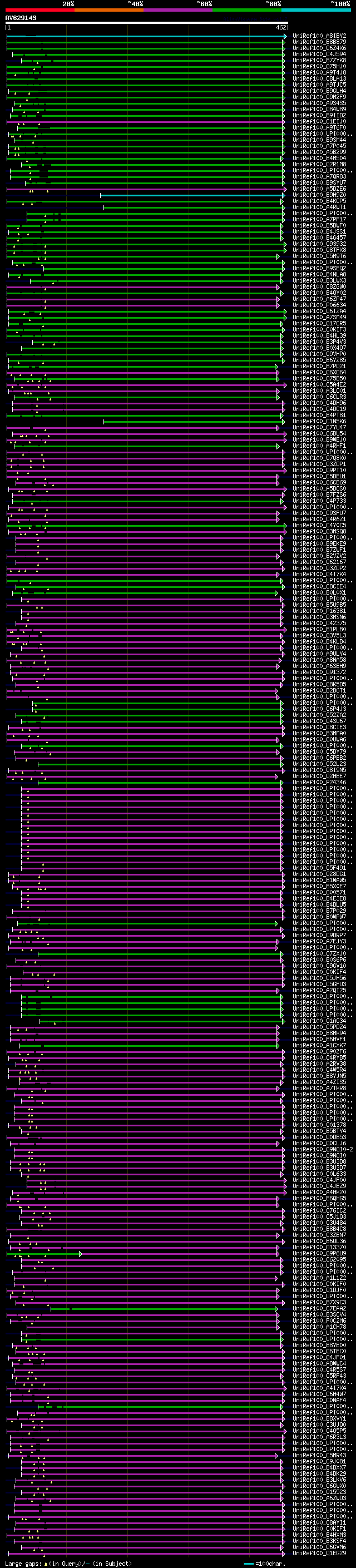This screenshot has height=1568, width=356.
Task: Click the purple bar for UniRef100_C1EIJ0
Action: pyautogui.click(x=146, y=122)
